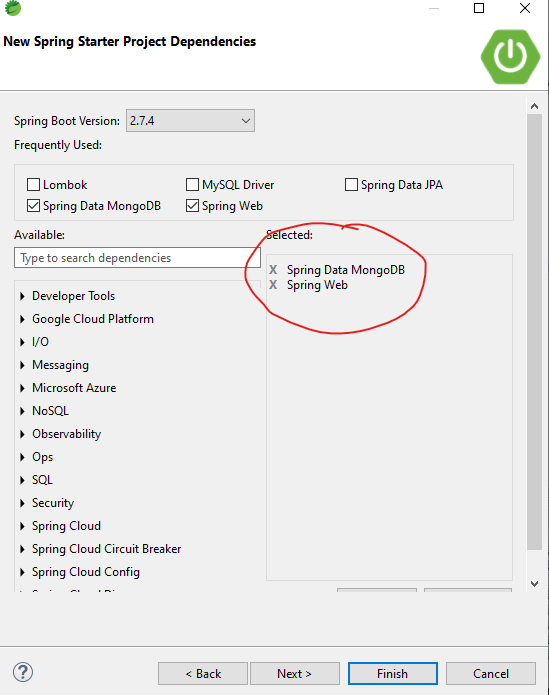Click the Finish button
The height and width of the screenshot is (695, 549).
[x=393, y=674]
